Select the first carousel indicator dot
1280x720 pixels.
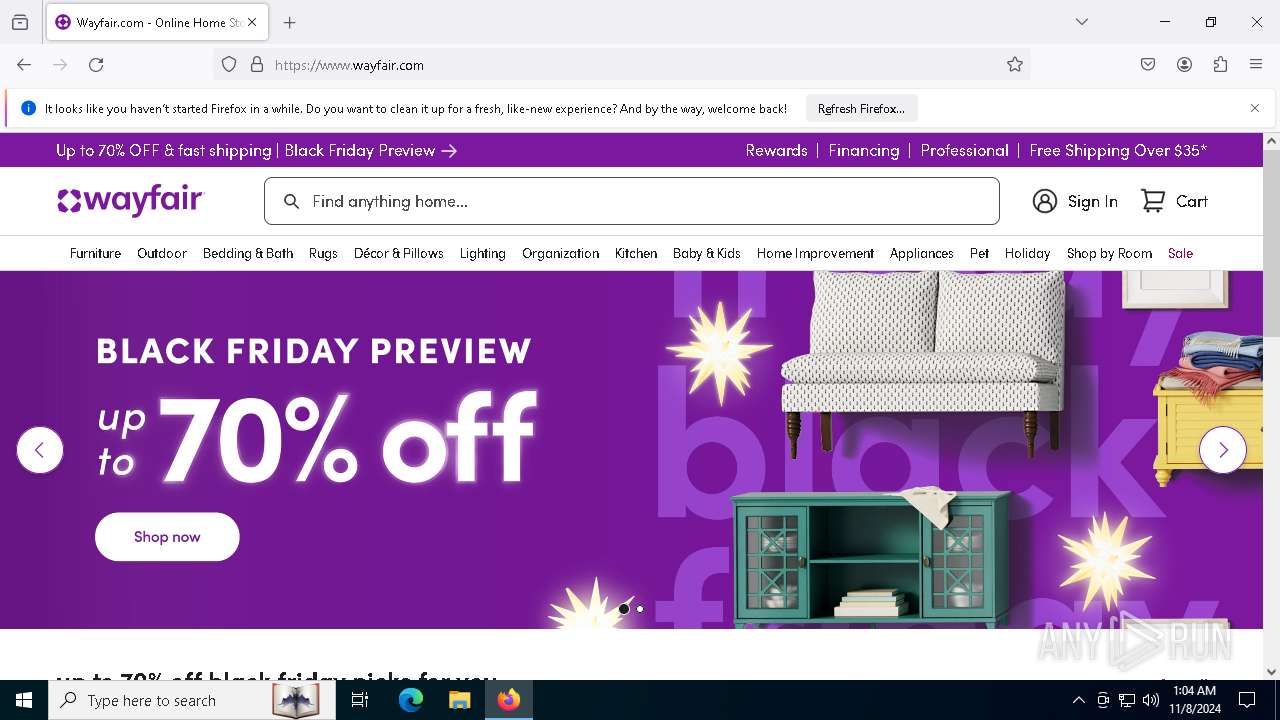click(x=624, y=609)
